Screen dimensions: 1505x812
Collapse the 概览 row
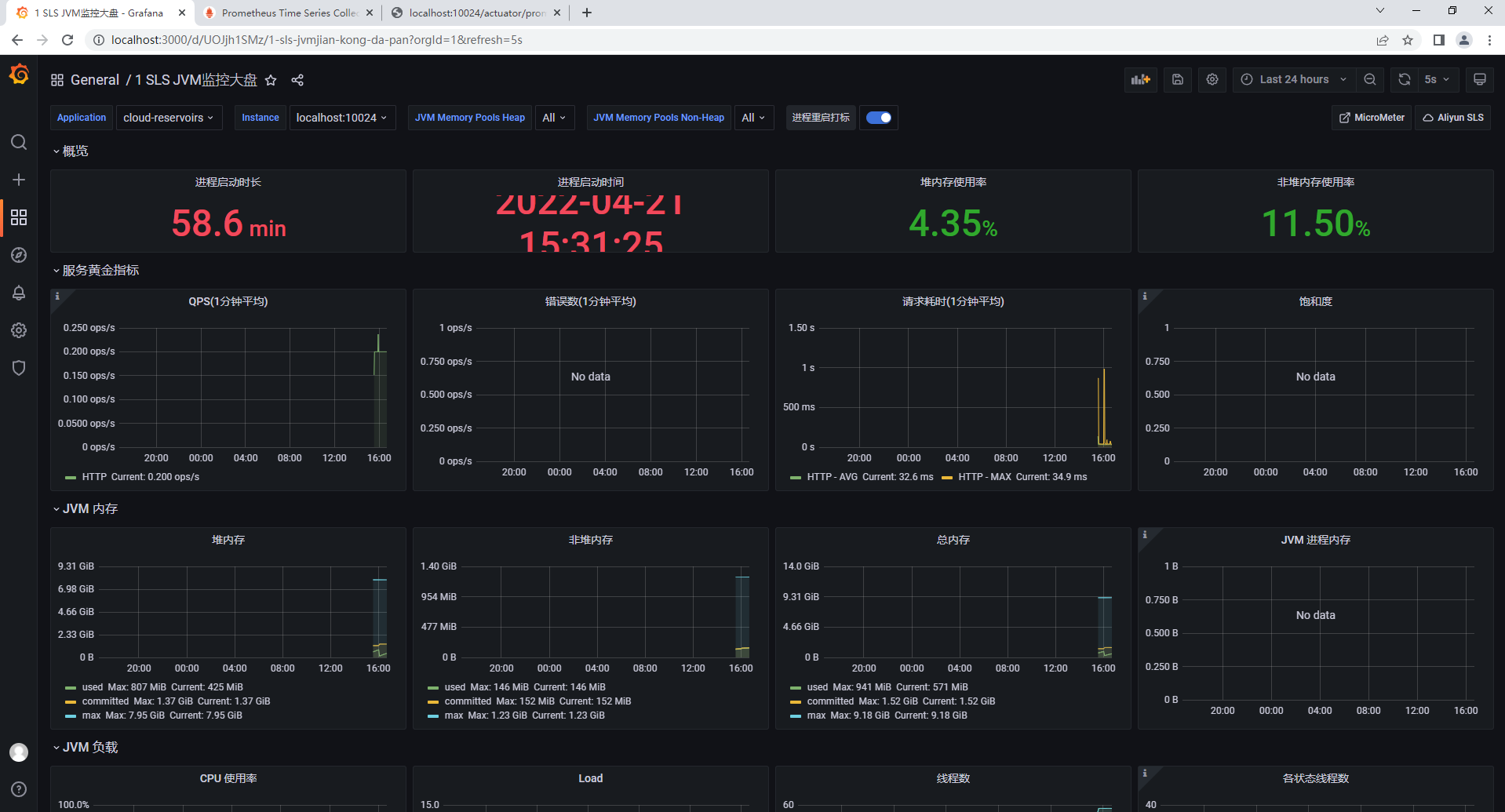point(71,151)
